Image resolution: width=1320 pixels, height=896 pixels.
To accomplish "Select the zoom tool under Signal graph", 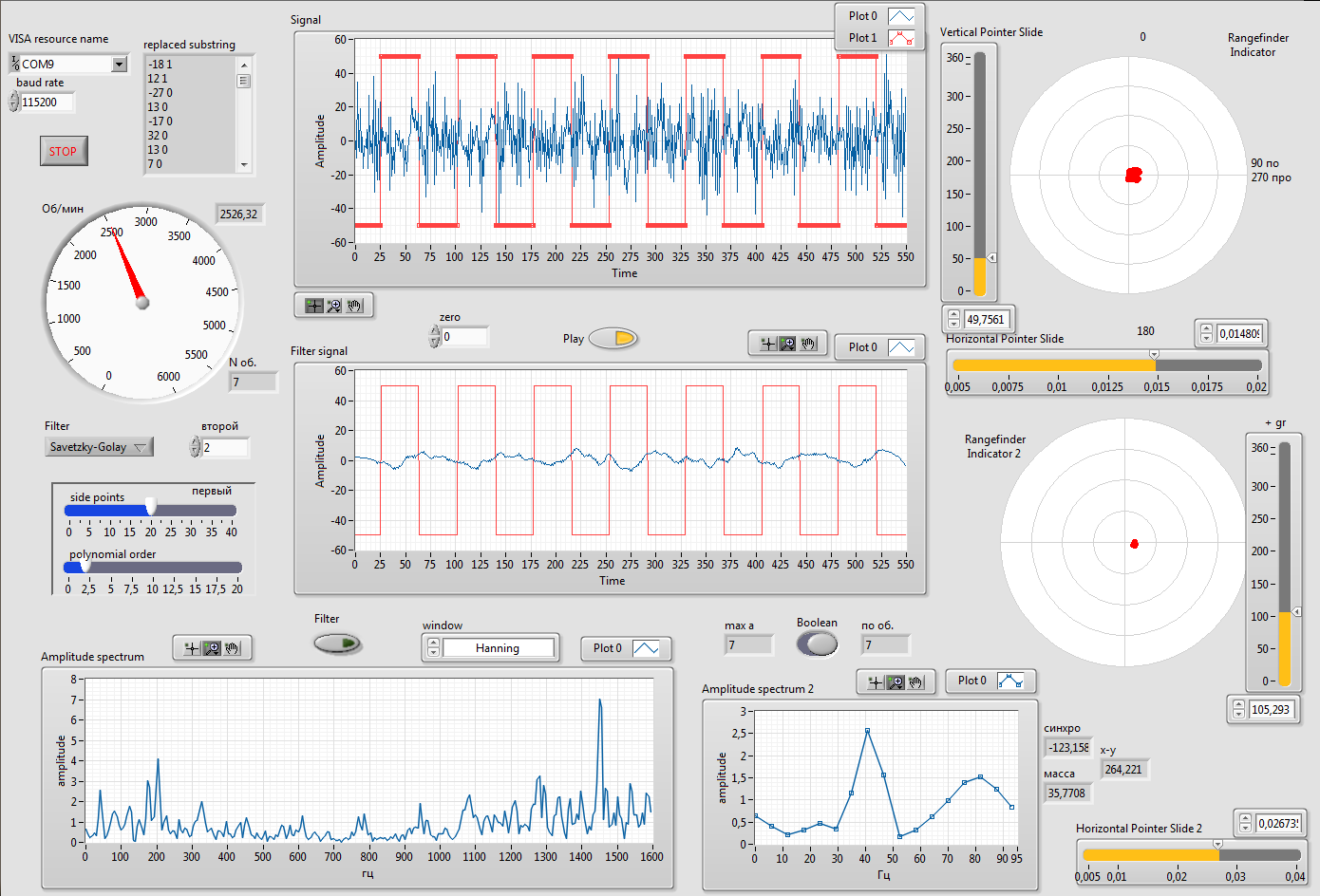I will tap(334, 306).
